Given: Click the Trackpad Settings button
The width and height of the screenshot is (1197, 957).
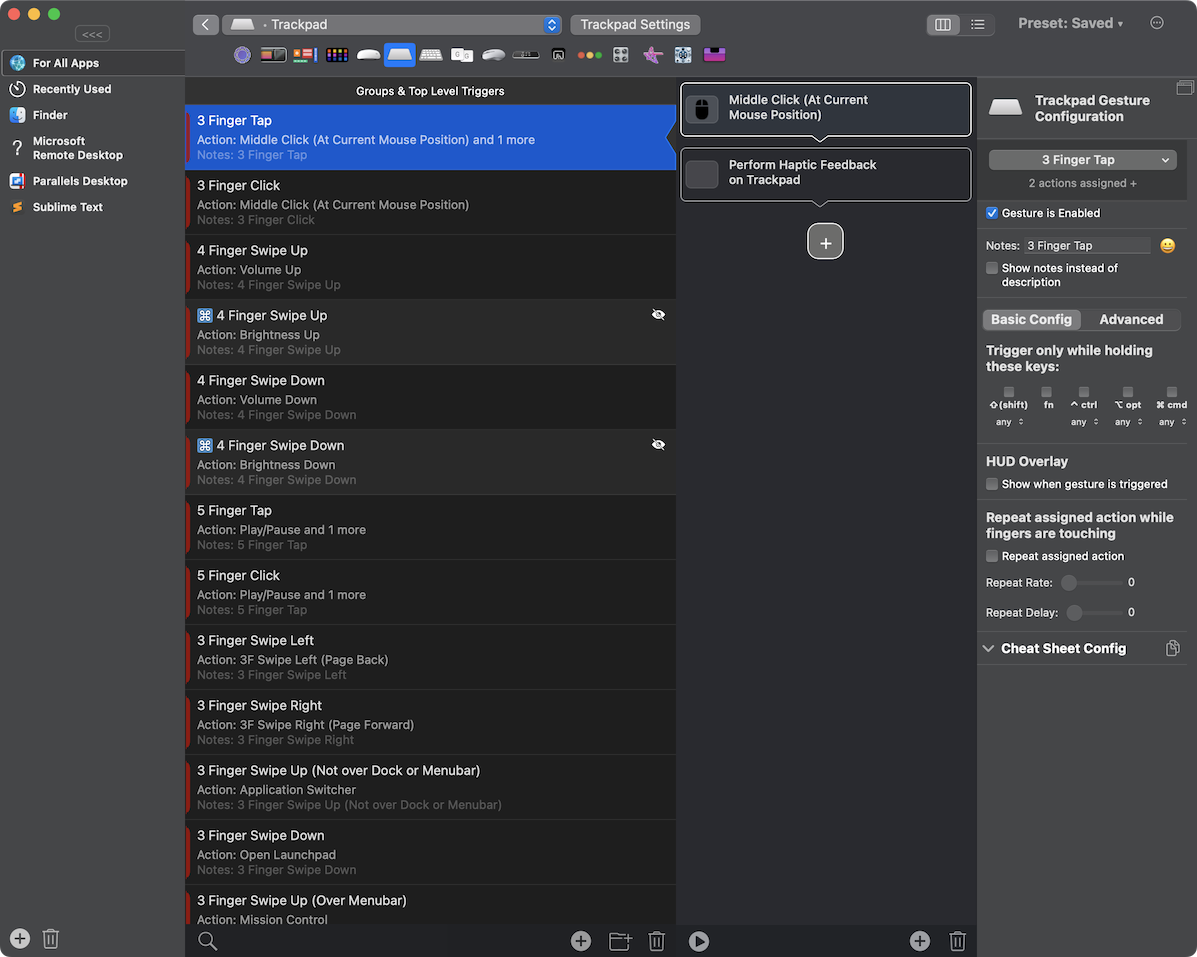Looking at the screenshot, I should (x=635, y=25).
